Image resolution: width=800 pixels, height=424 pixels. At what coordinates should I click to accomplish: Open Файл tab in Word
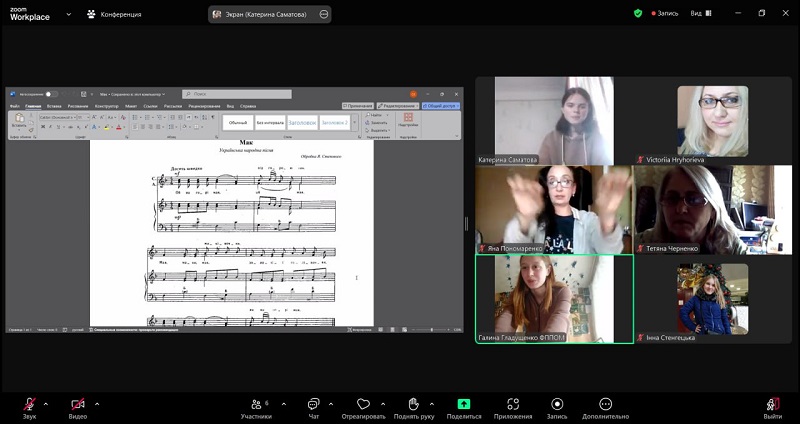tap(14, 106)
